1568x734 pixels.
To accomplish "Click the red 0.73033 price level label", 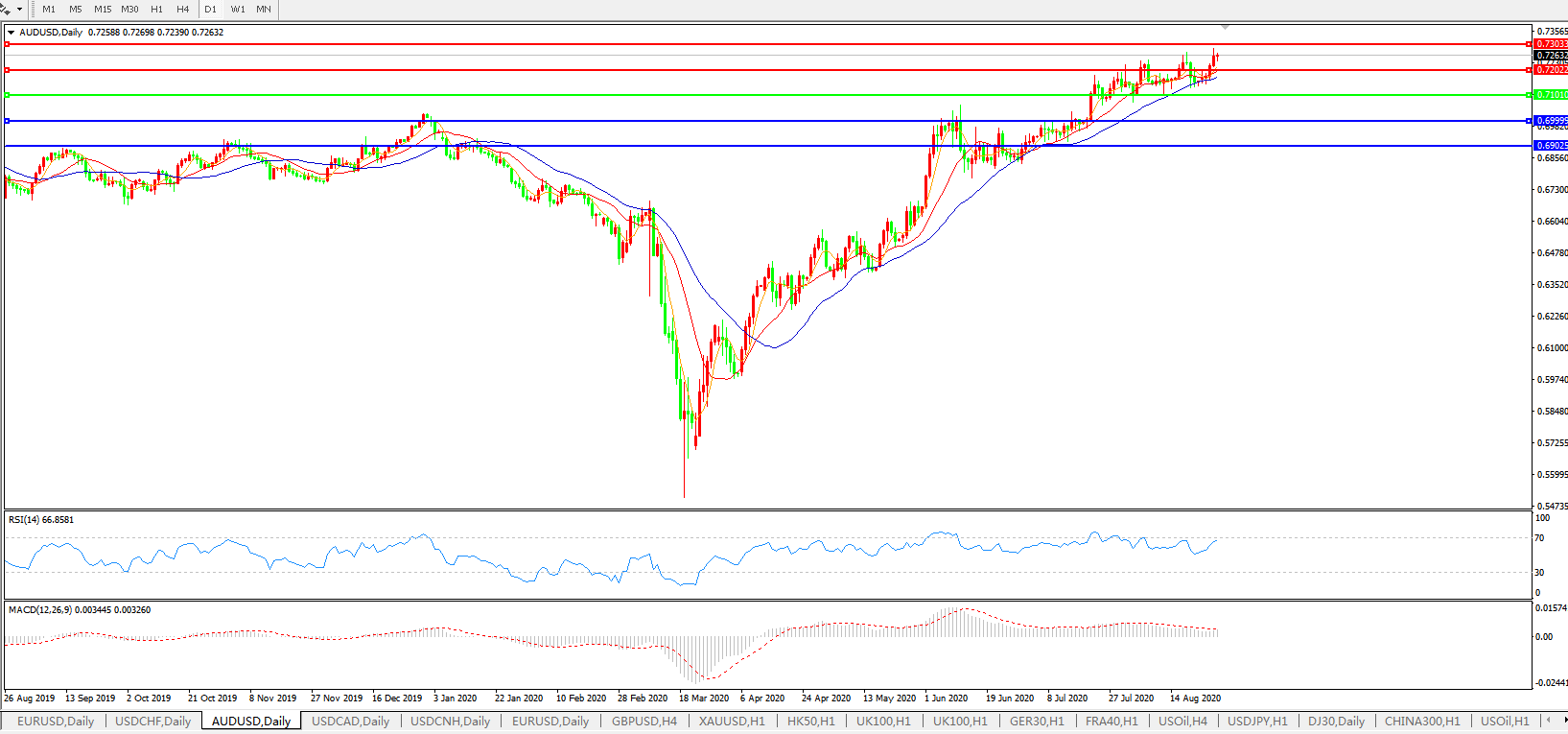I will [1551, 44].
